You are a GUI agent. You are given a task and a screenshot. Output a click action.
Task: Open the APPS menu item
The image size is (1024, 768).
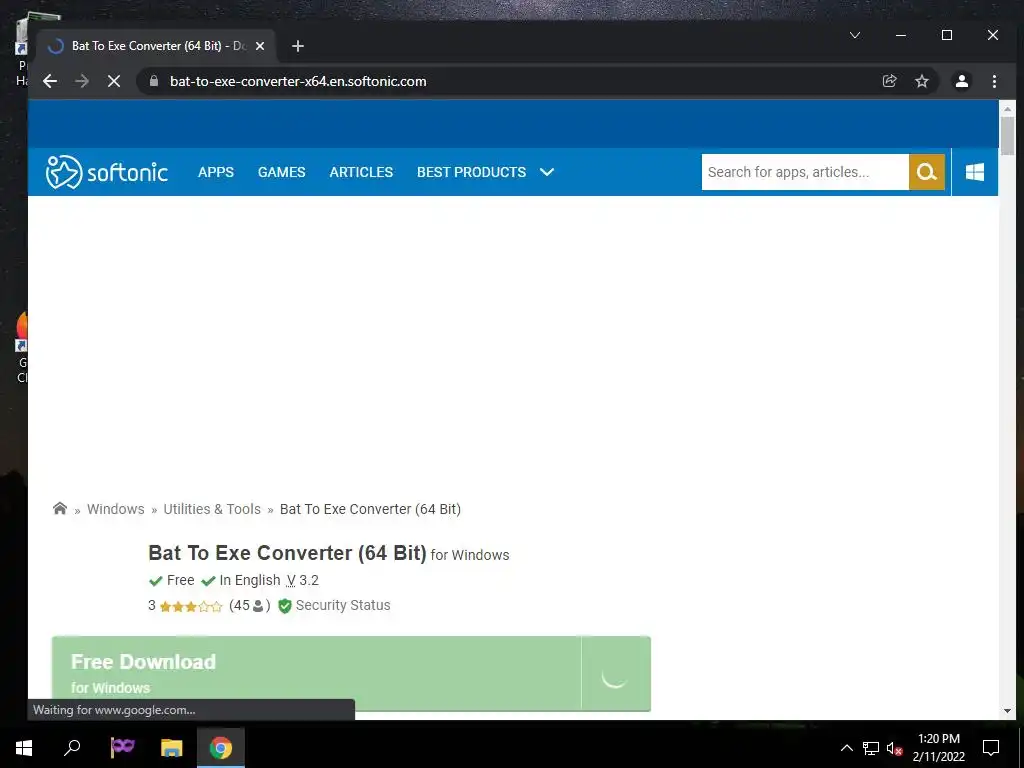[x=216, y=172]
